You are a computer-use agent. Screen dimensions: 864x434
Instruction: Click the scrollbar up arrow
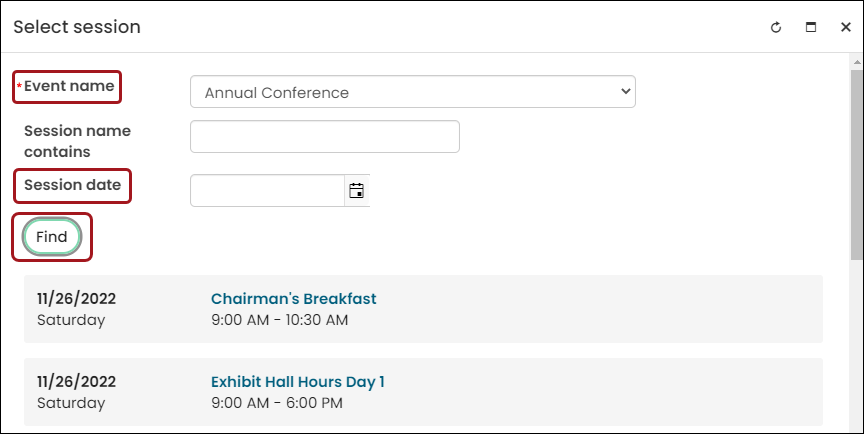856,62
